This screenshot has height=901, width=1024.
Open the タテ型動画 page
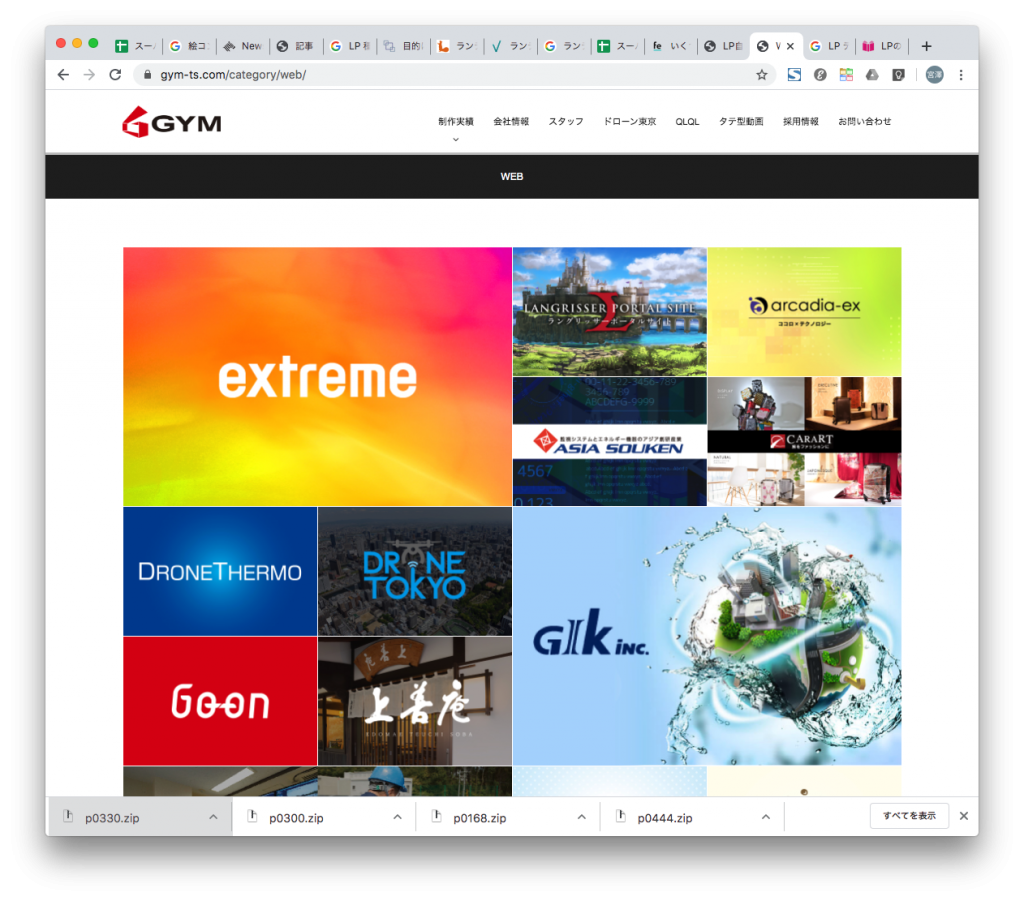[x=741, y=121]
